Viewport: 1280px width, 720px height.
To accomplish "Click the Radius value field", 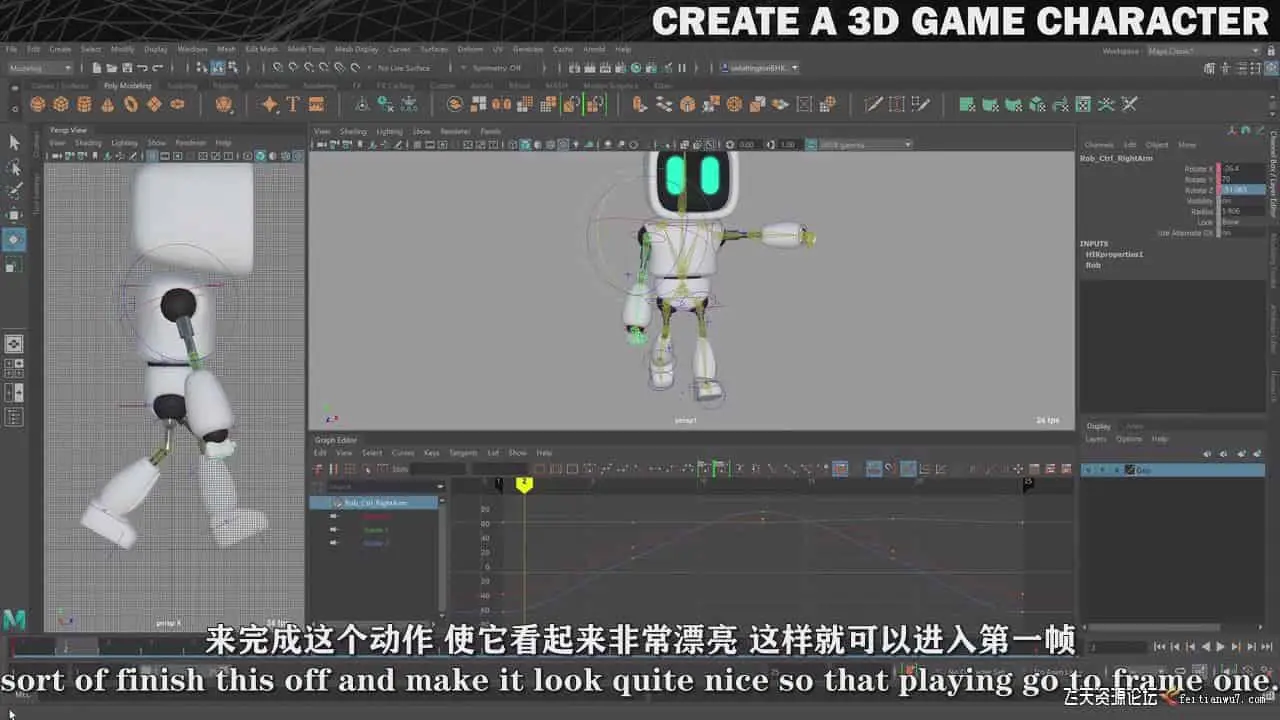I will click(1243, 212).
